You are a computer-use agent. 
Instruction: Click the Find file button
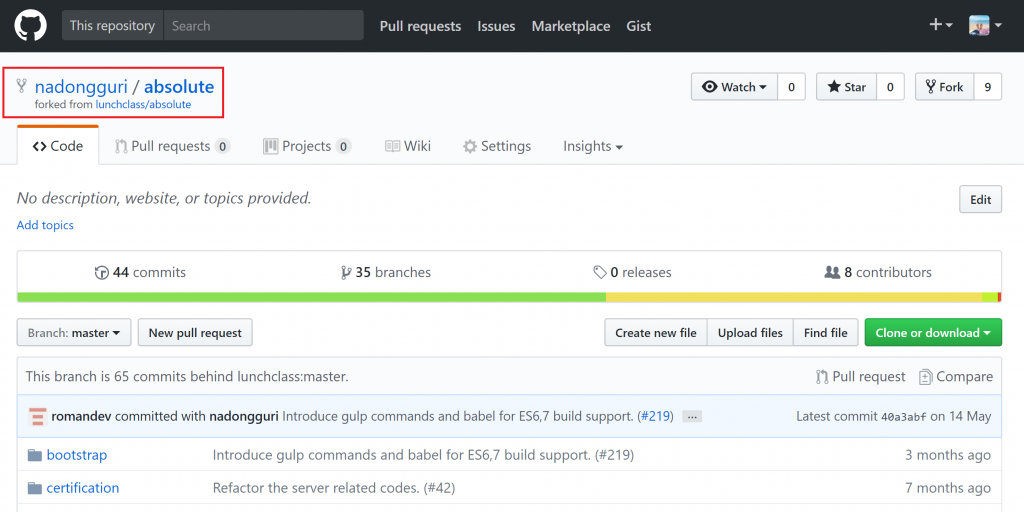pos(825,332)
